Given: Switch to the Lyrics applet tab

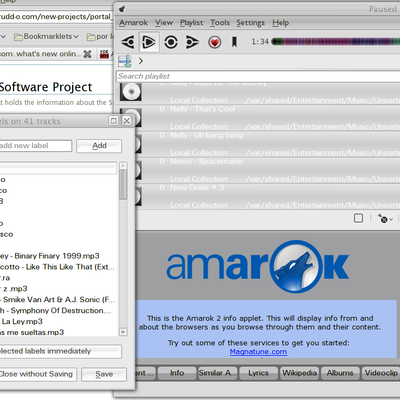Looking at the screenshot, I should [x=258, y=373].
